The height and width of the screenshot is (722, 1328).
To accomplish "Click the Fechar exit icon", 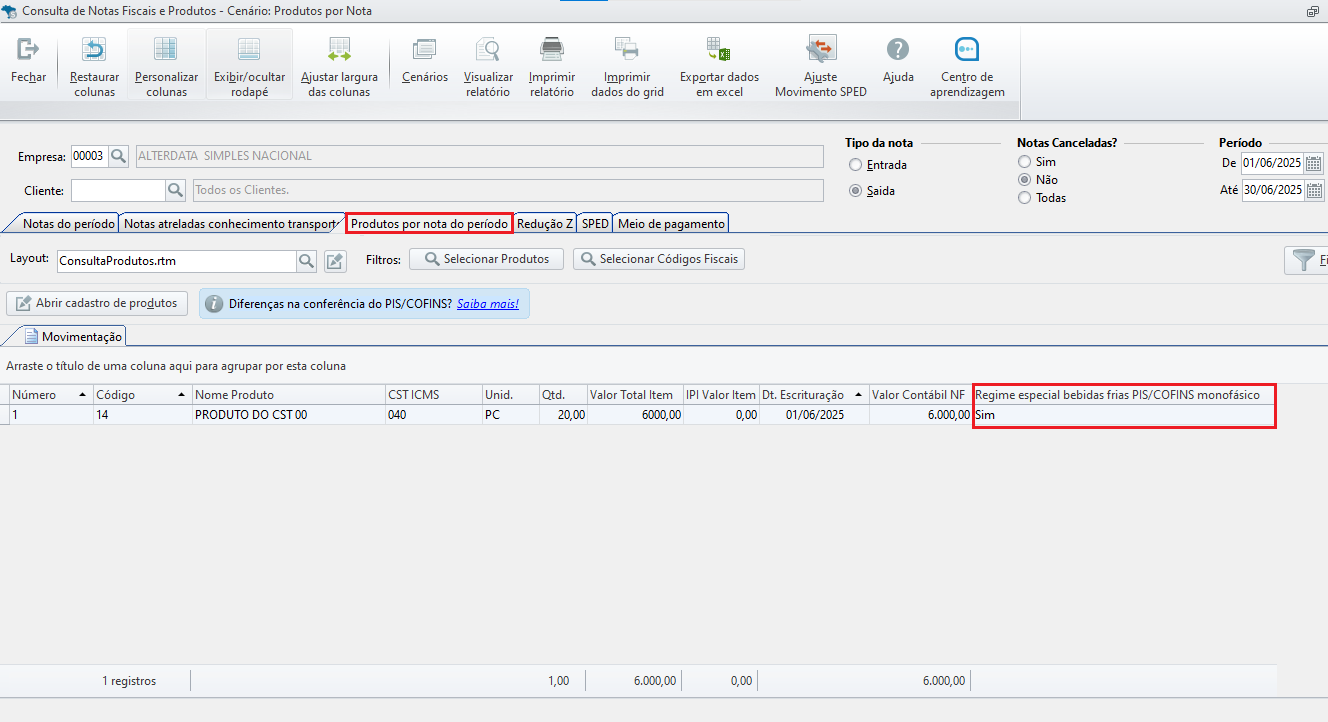I will click(28, 49).
